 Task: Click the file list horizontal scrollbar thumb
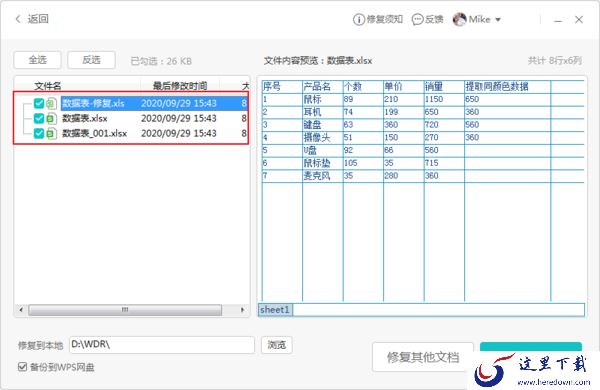125,310
